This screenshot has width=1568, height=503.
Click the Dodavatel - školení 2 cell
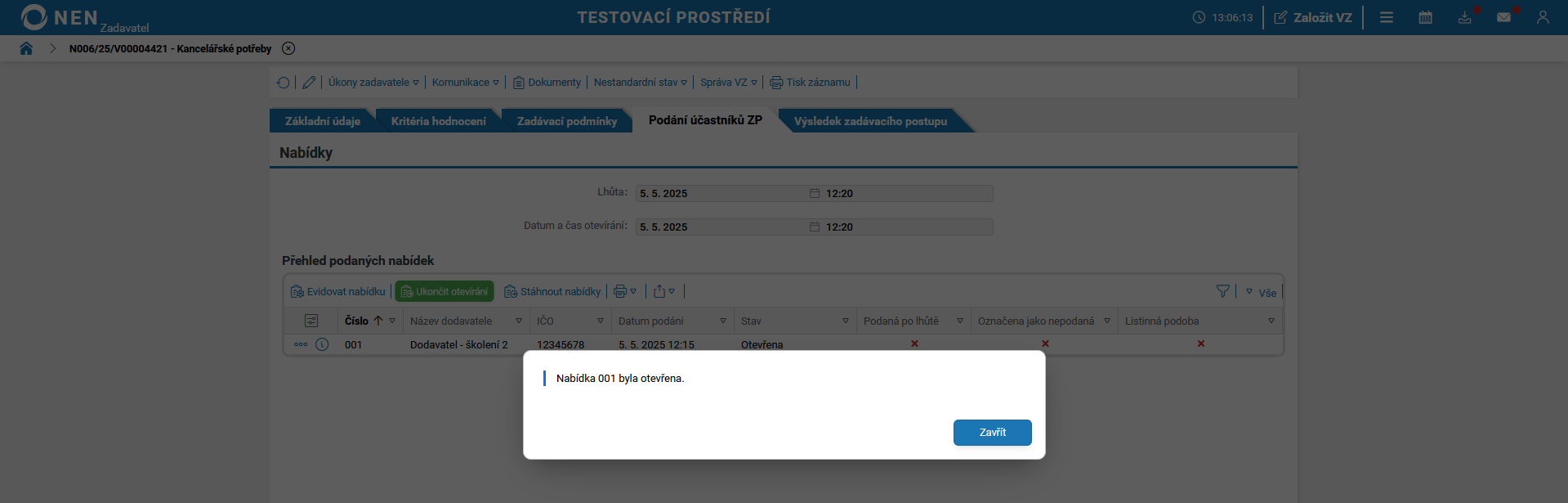(x=459, y=345)
